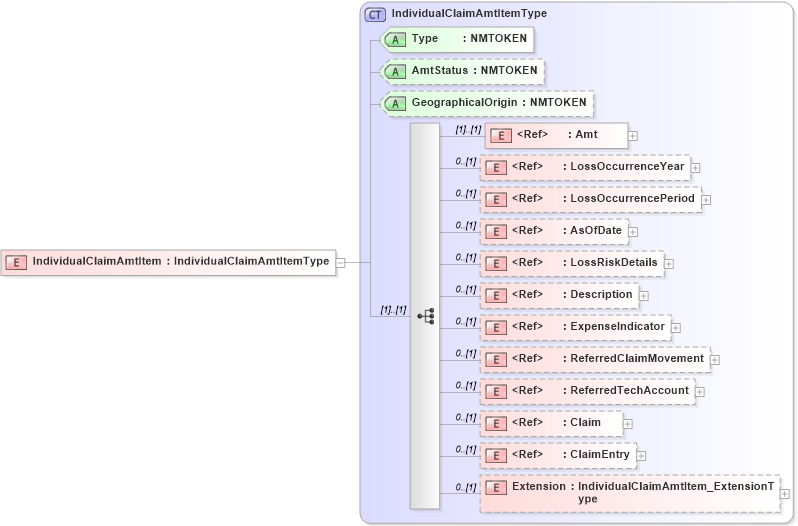This screenshot has width=798, height=526.
Task: Select the 'Extension : IndividualClaimAmtItem_ExtensionType' label
Action: click(x=643, y=493)
